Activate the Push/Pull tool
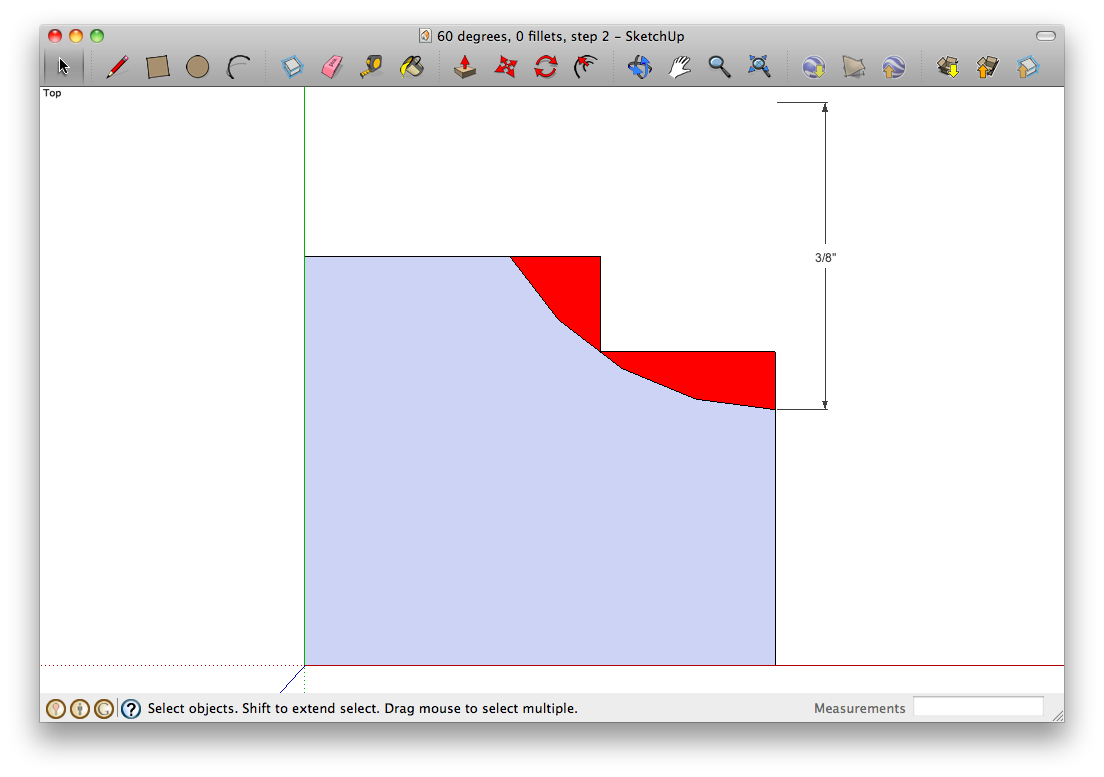 [464, 66]
